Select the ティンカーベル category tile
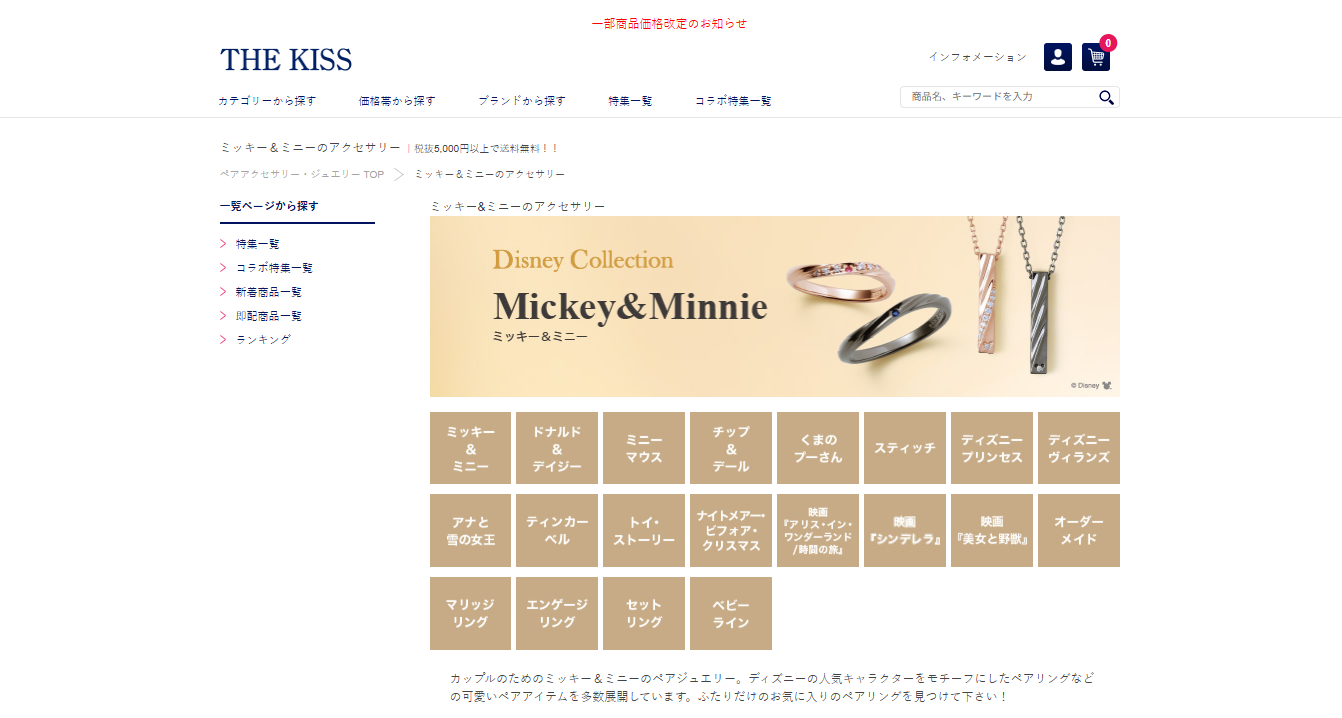 [557, 530]
